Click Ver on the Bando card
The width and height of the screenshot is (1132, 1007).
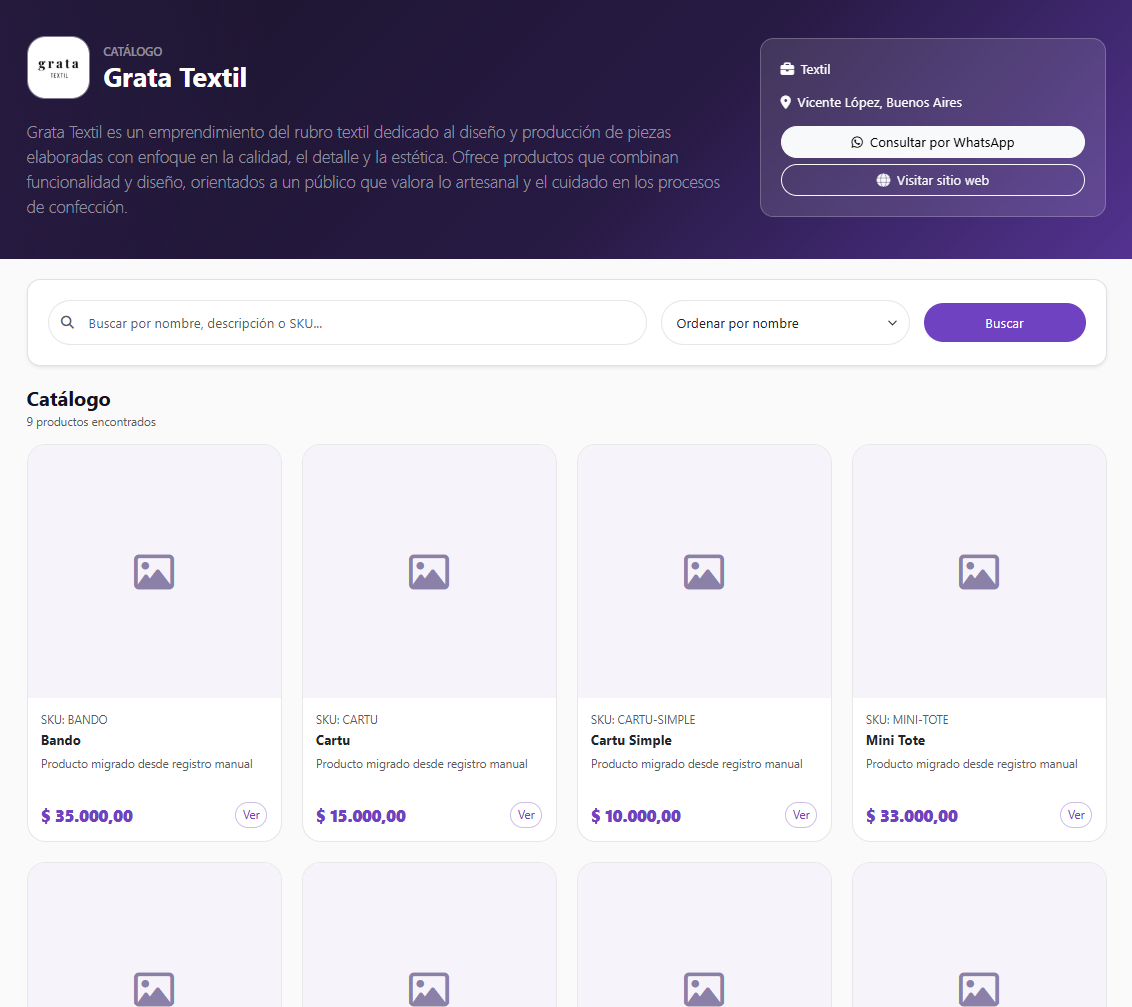[x=251, y=815]
